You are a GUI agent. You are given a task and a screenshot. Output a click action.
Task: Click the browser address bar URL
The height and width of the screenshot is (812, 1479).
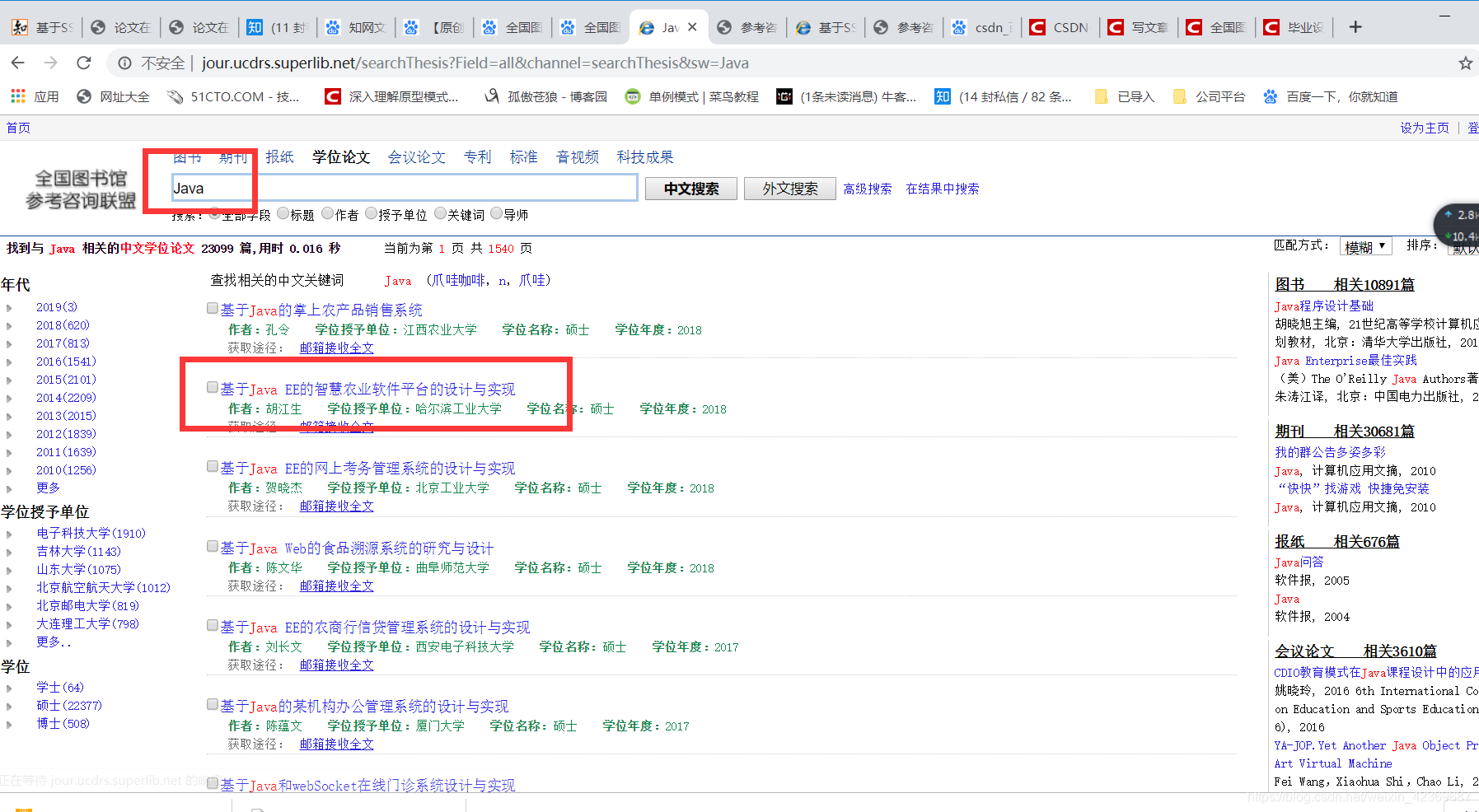[475, 63]
